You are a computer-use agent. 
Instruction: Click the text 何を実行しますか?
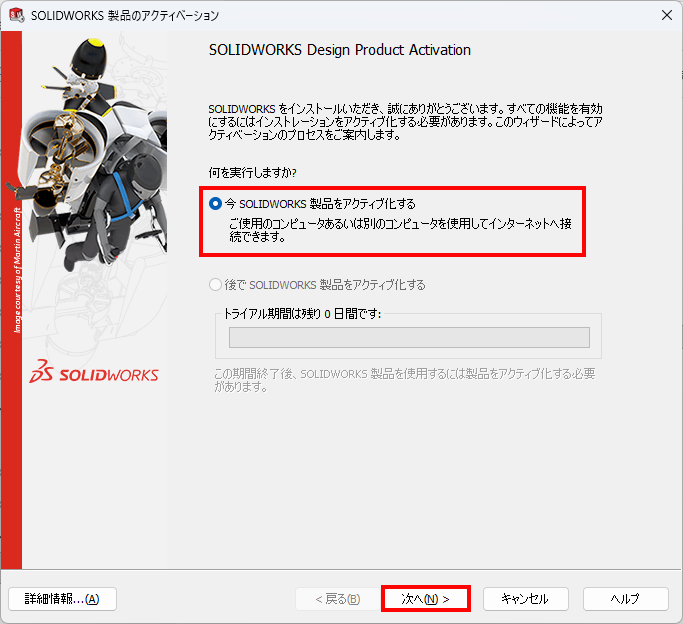[253, 173]
